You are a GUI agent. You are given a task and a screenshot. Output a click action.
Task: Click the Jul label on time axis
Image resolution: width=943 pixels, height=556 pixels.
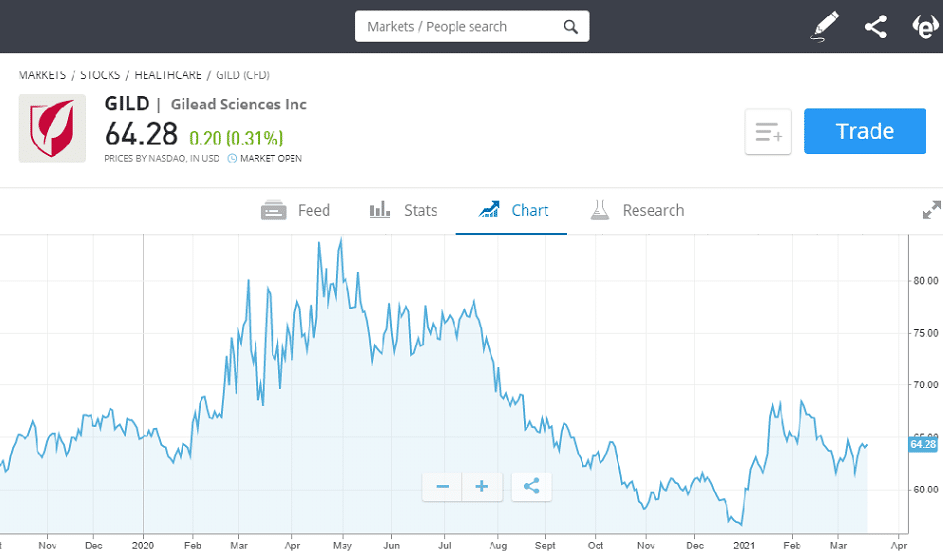[444, 545]
